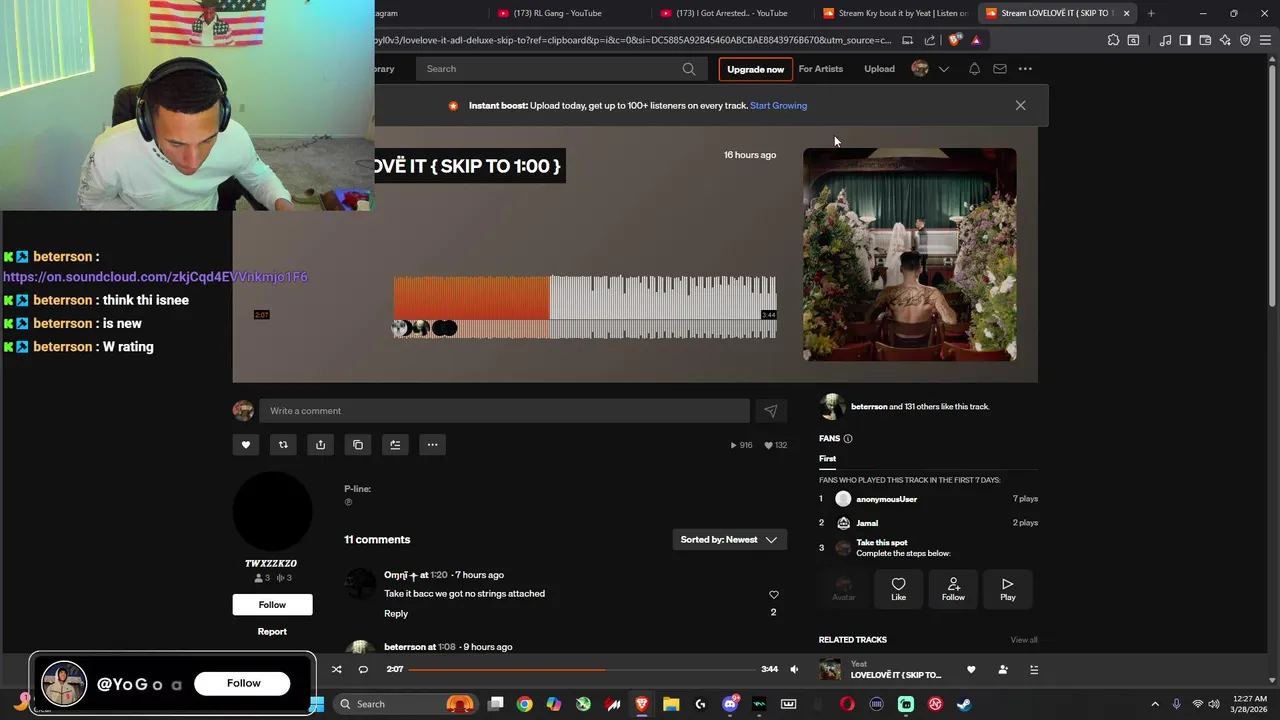Toggle the browser sidebar panel icon
Viewport: 1280px width, 720px height.
[x=1185, y=40]
